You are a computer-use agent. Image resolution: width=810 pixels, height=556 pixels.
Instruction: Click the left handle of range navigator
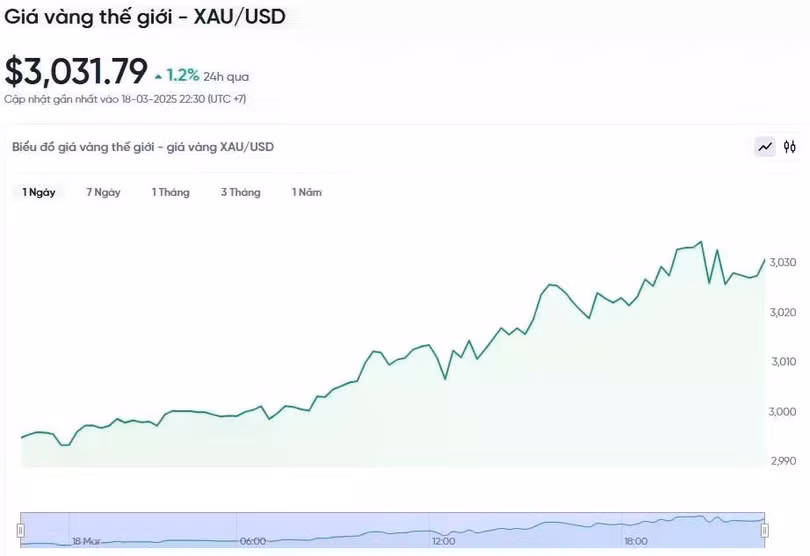click(x=21, y=529)
